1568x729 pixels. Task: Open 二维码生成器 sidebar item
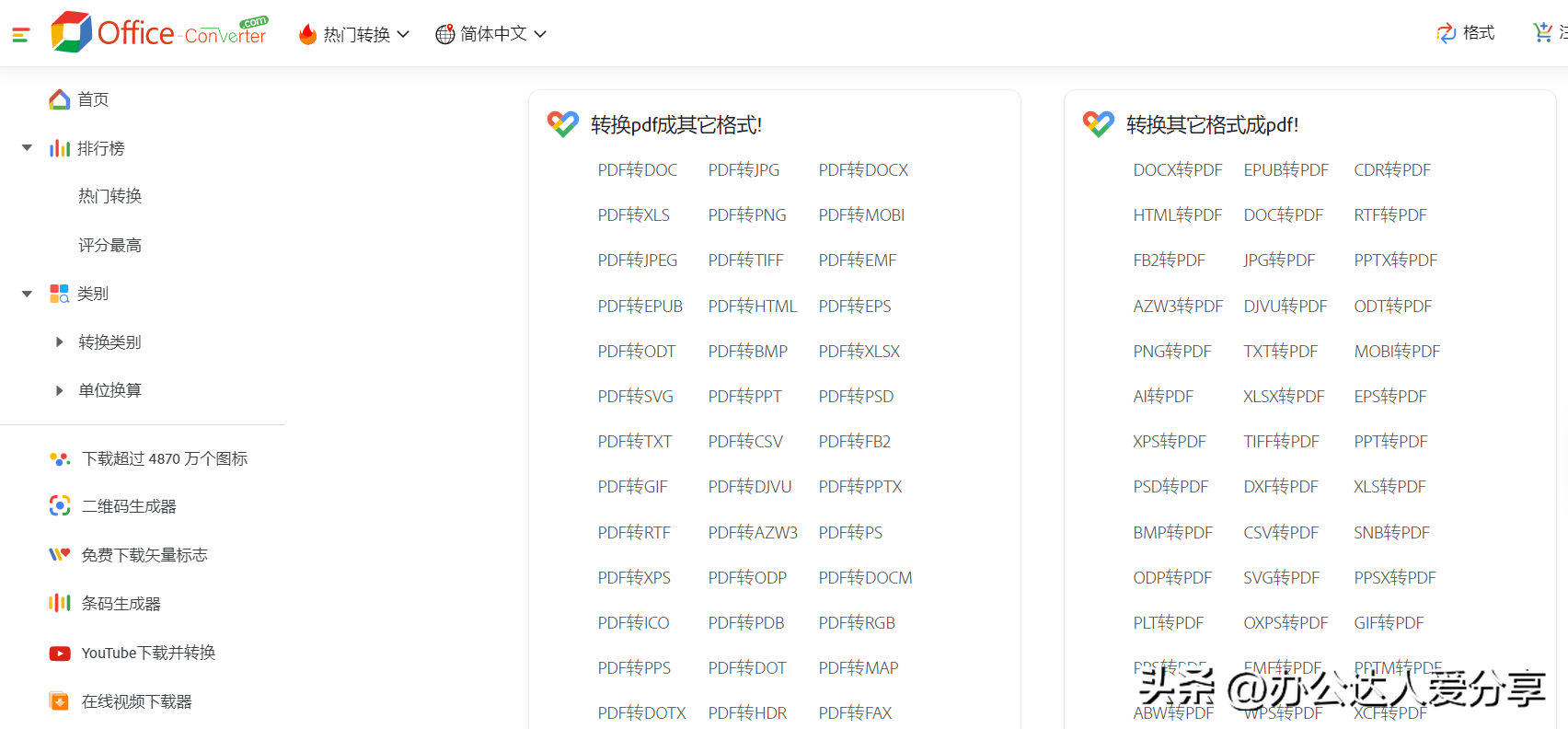[129, 506]
